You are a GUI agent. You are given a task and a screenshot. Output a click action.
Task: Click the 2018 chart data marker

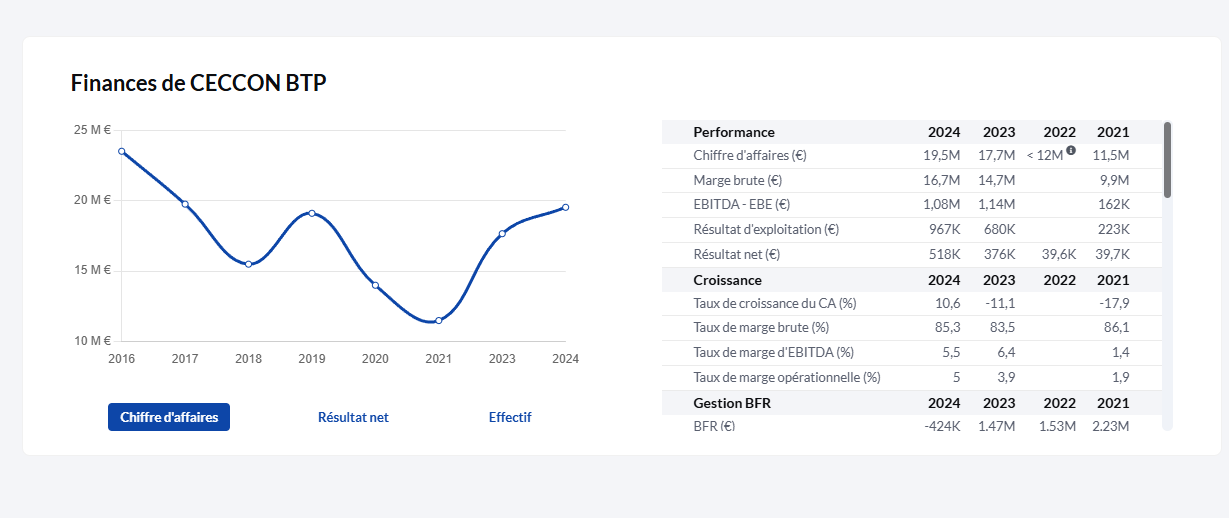[x=249, y=264]
